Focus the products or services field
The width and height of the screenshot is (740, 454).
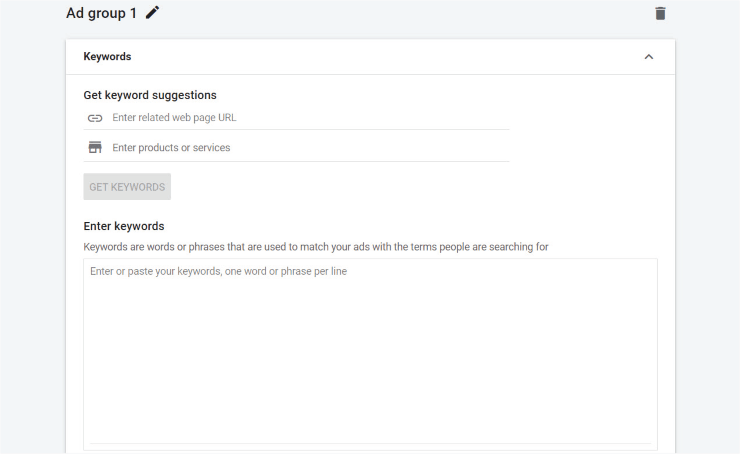[311, 148]
